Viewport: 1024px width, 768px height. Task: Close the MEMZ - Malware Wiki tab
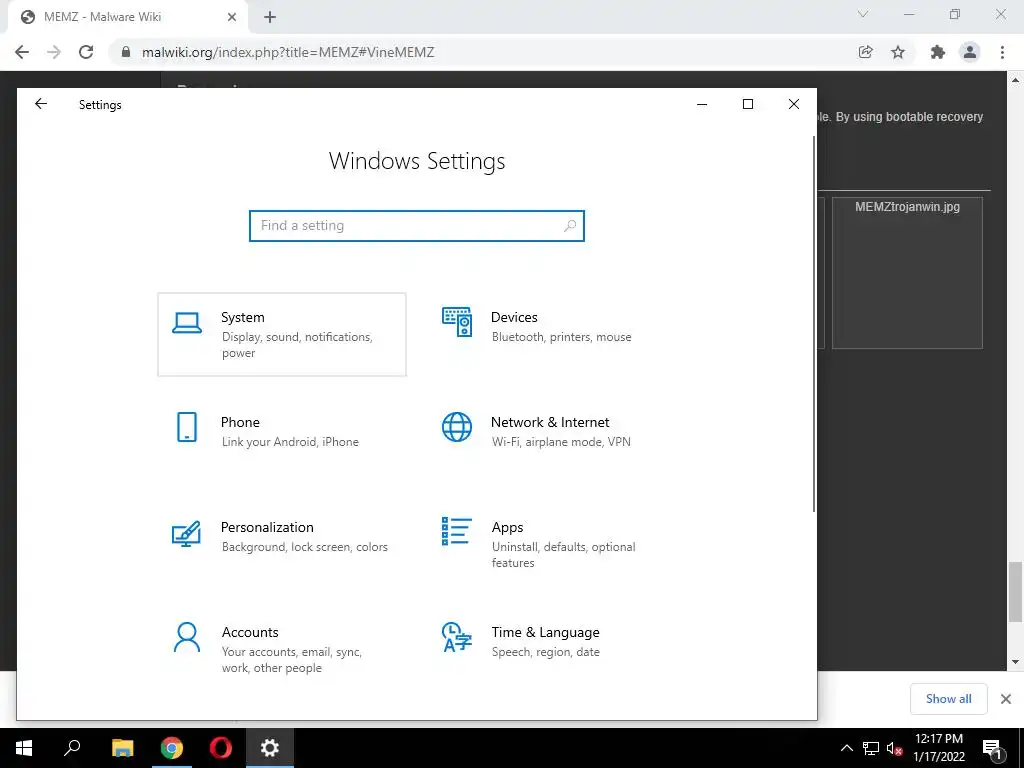coord(232,17)
